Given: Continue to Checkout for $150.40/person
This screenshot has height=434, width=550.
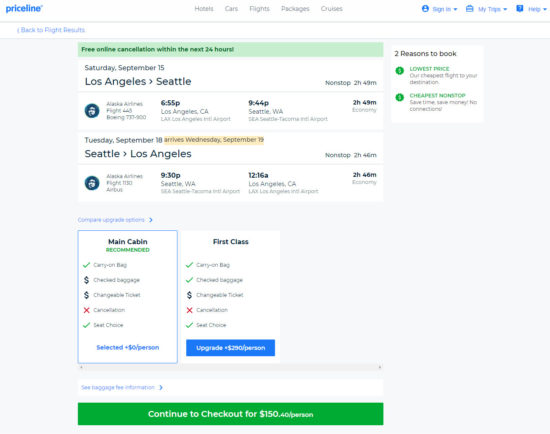Looking at the screenshot, I should (230, 414).
